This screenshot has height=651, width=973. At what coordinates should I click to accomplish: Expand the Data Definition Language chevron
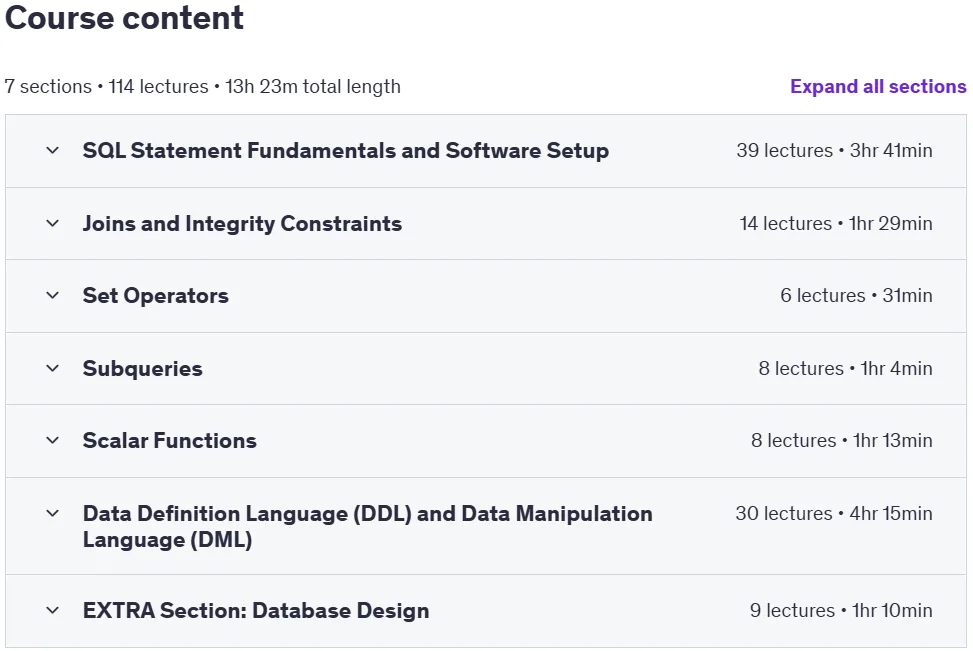click(x=53, y=513)
